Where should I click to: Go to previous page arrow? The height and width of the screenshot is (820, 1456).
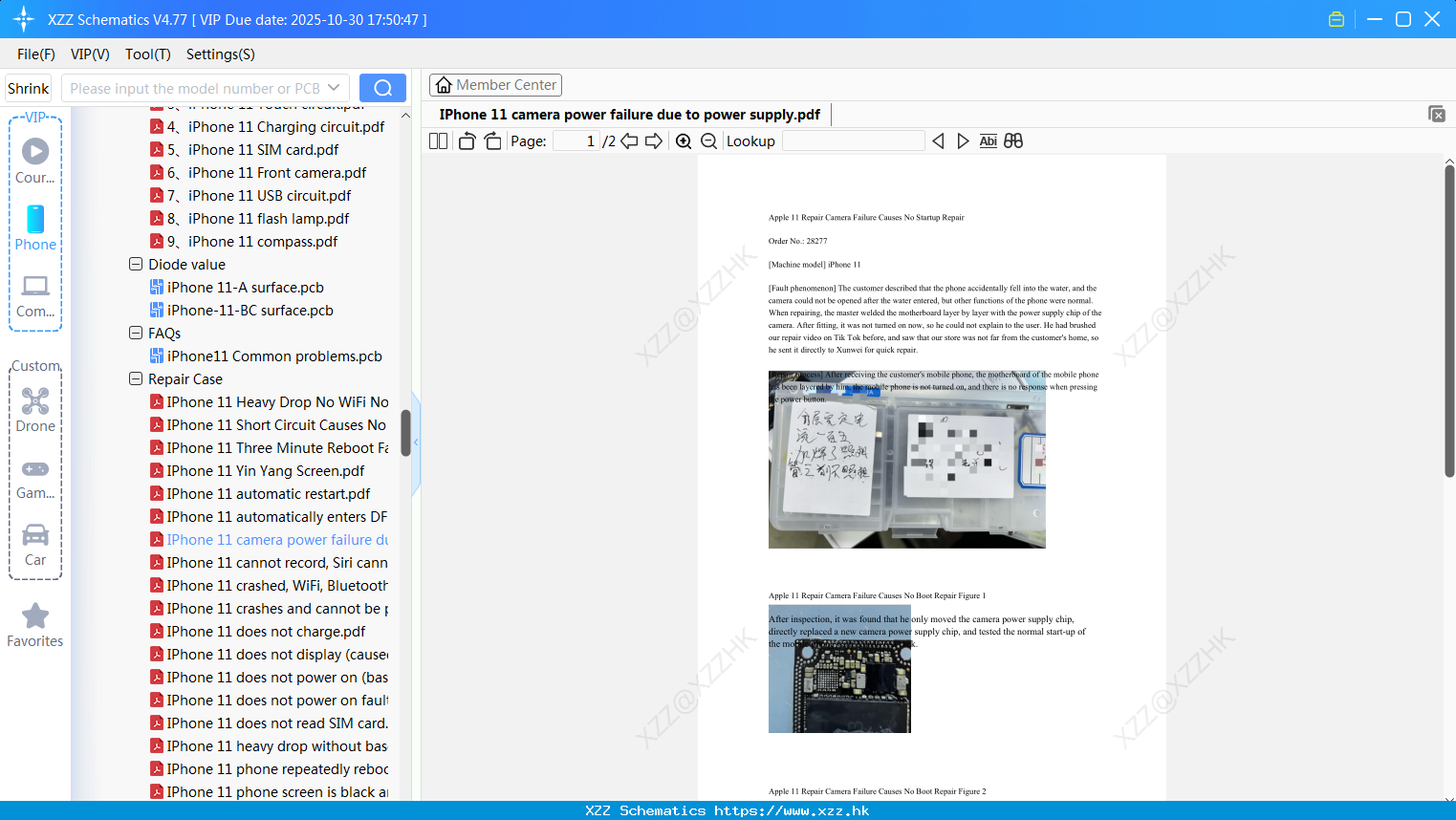629,141
